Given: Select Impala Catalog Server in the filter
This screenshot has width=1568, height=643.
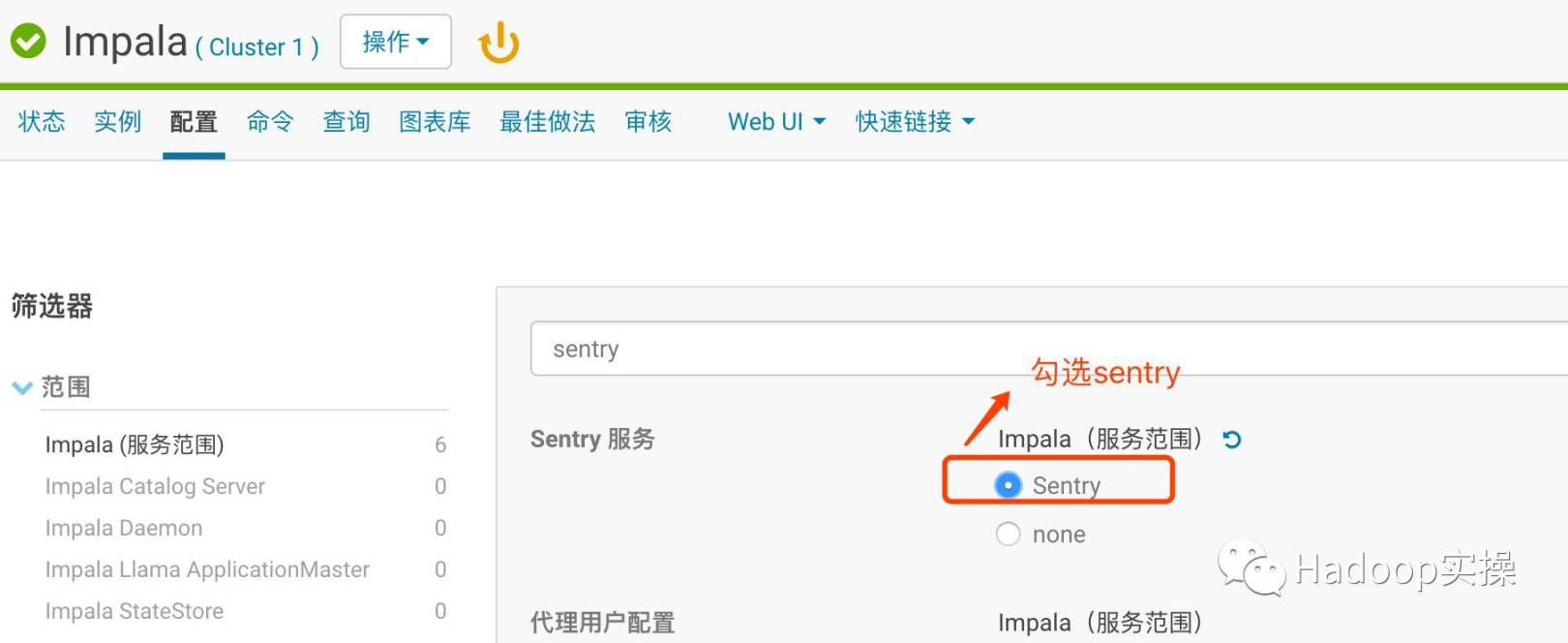Looking at the screenshot, I should 155,486.
